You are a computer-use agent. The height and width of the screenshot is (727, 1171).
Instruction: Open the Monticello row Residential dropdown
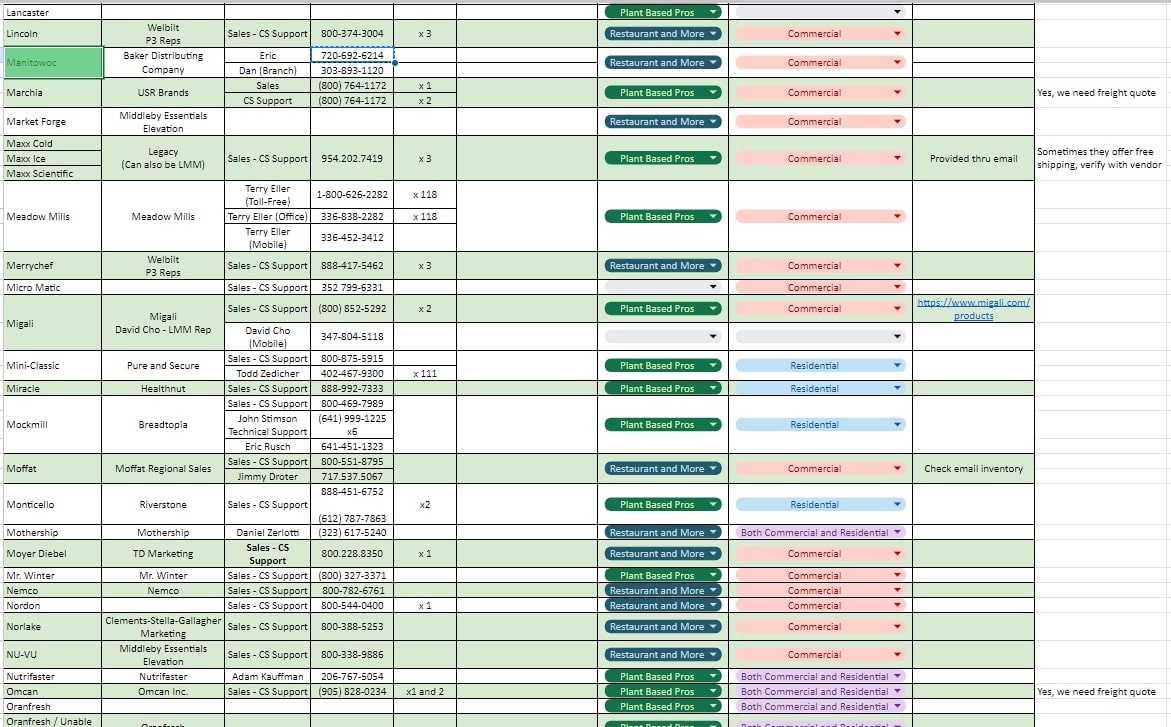tap(820, 504)
